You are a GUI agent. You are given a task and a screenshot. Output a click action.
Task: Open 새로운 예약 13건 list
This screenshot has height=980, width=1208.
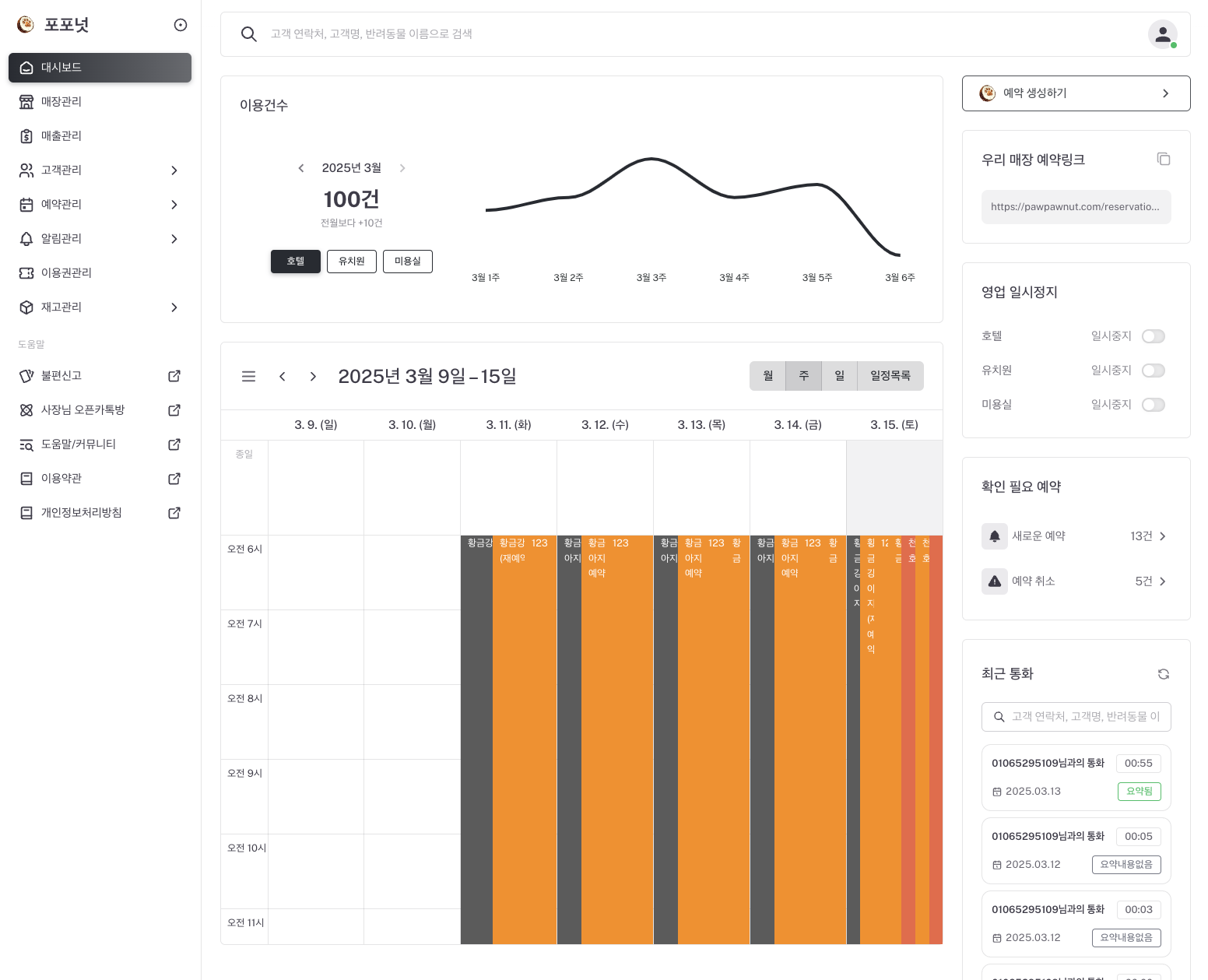1076,536
